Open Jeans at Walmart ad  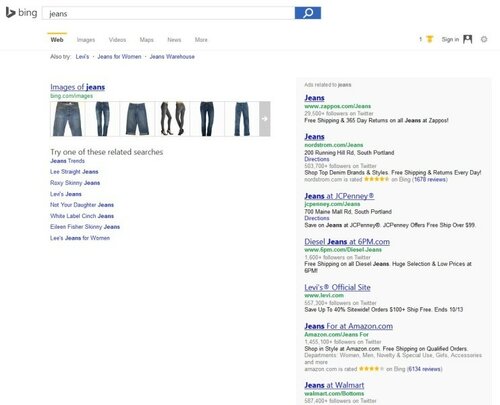pyautogui.click(x=334, y=385)
